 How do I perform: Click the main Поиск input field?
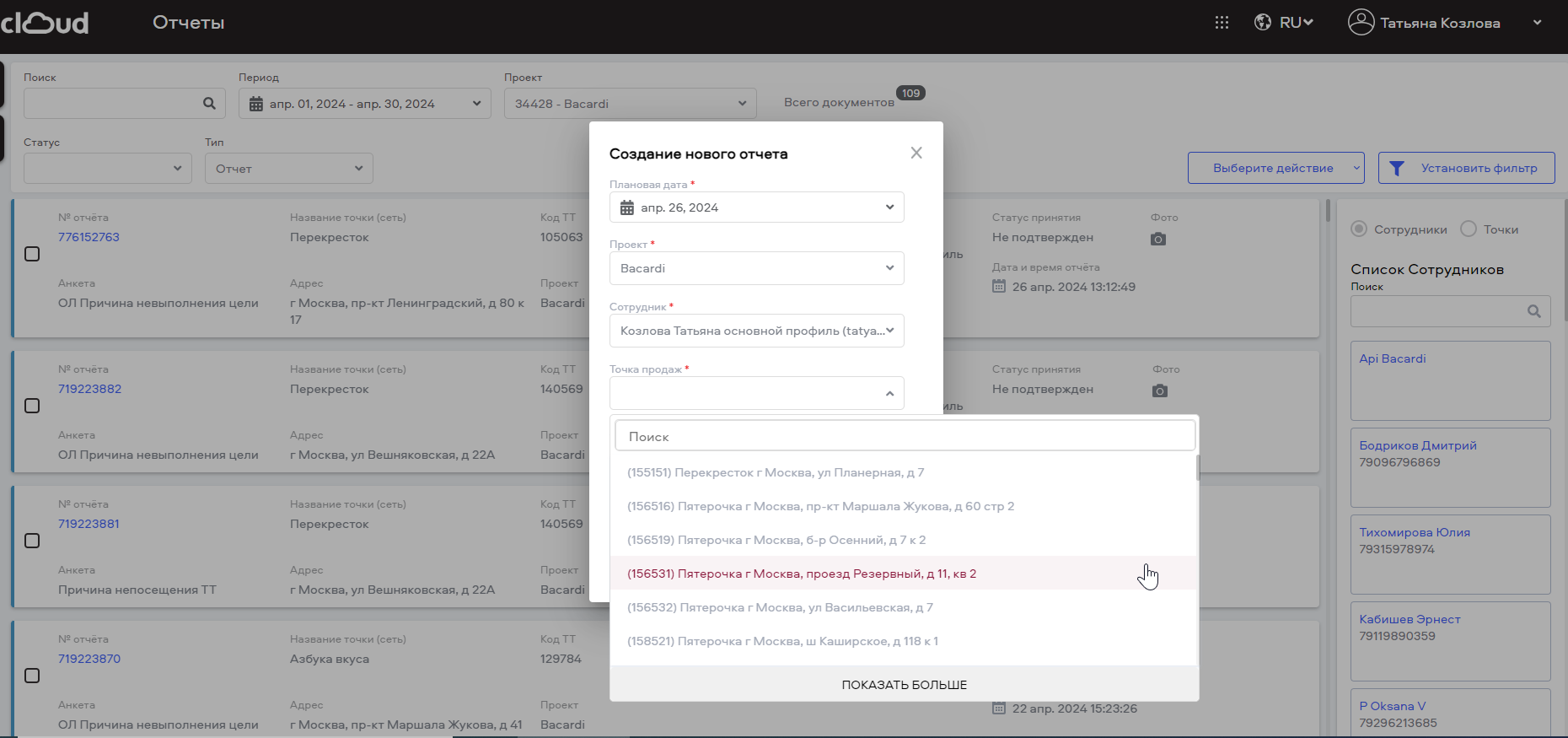click(125, 104)
